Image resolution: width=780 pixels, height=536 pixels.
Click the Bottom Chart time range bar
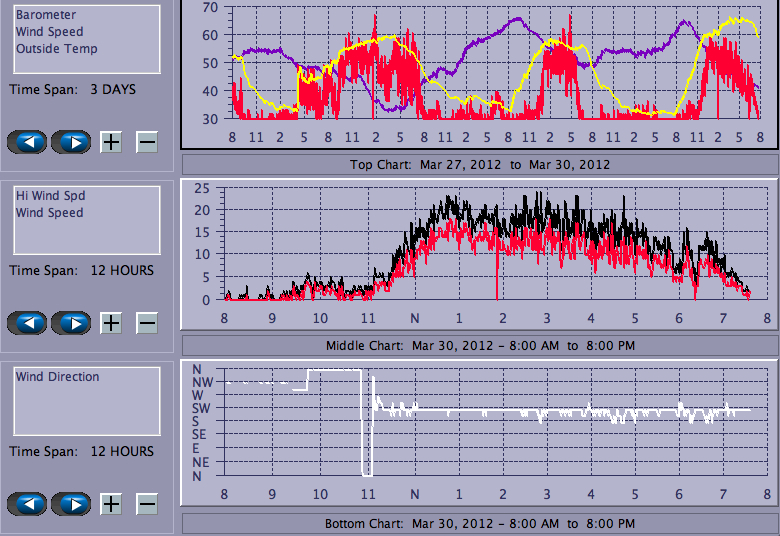click(x=479, y=524)
